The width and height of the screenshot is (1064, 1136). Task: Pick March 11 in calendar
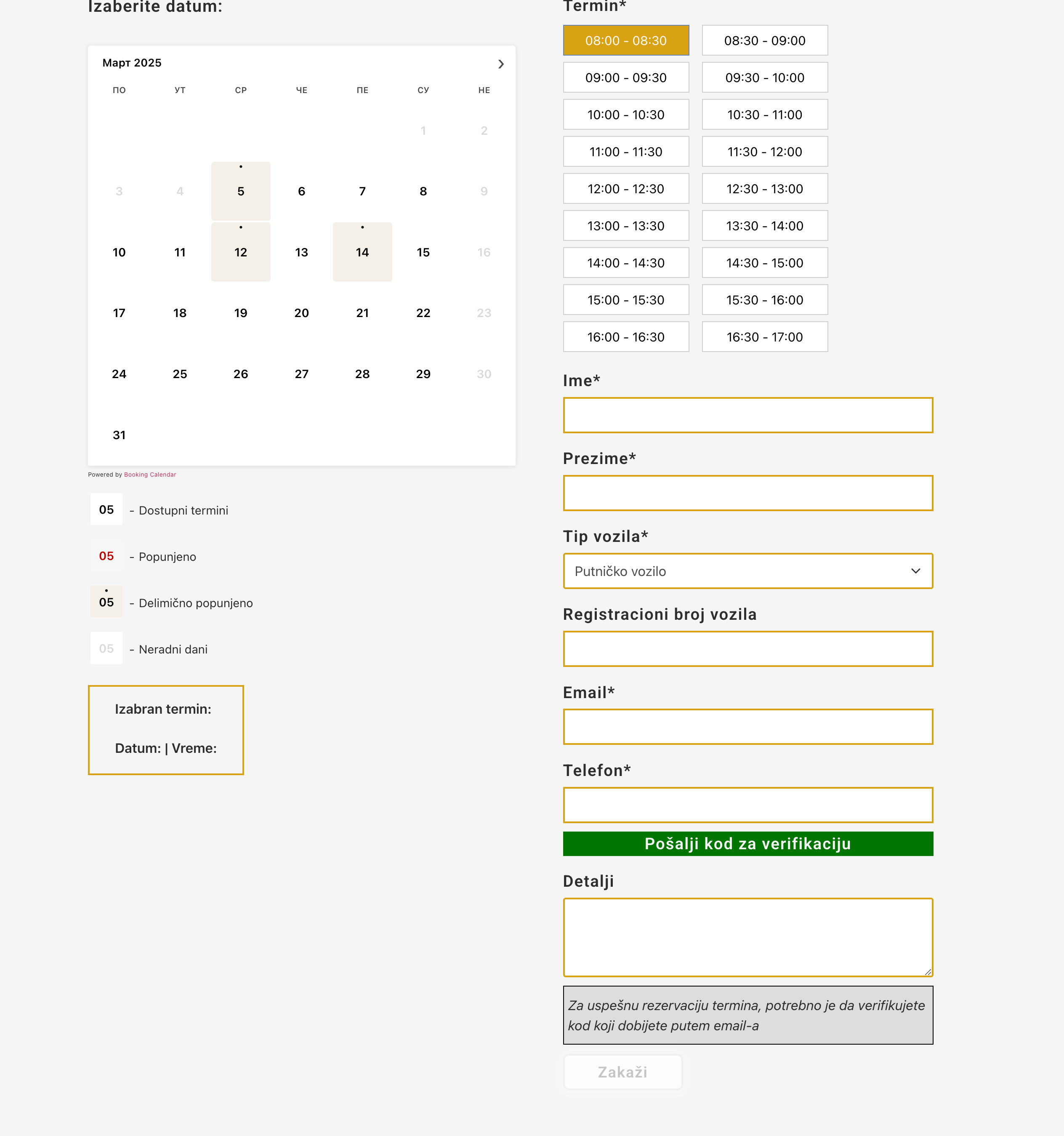click(x=180, y=252)
